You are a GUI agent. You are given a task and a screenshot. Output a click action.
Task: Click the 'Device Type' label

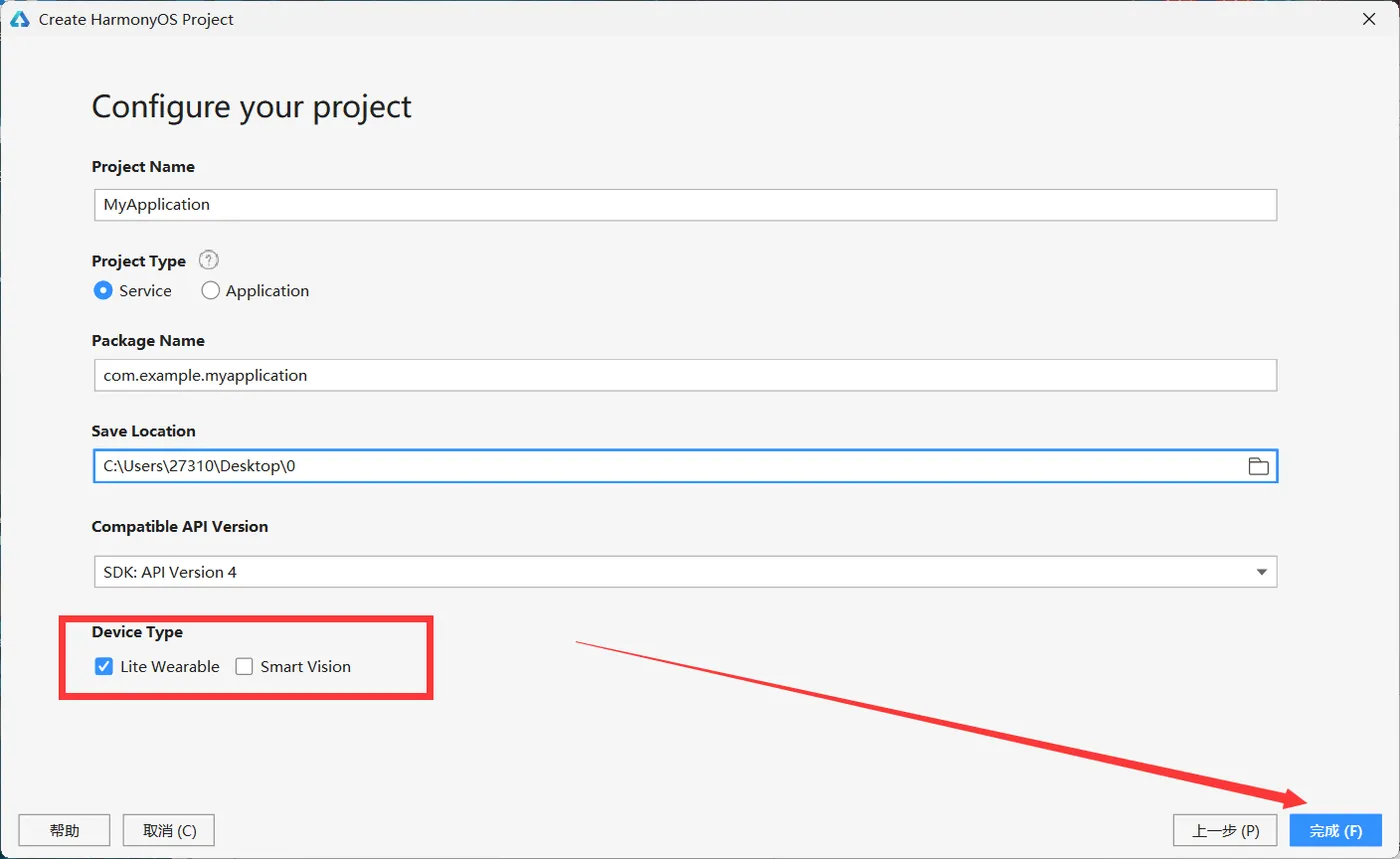tap(137, 632)
